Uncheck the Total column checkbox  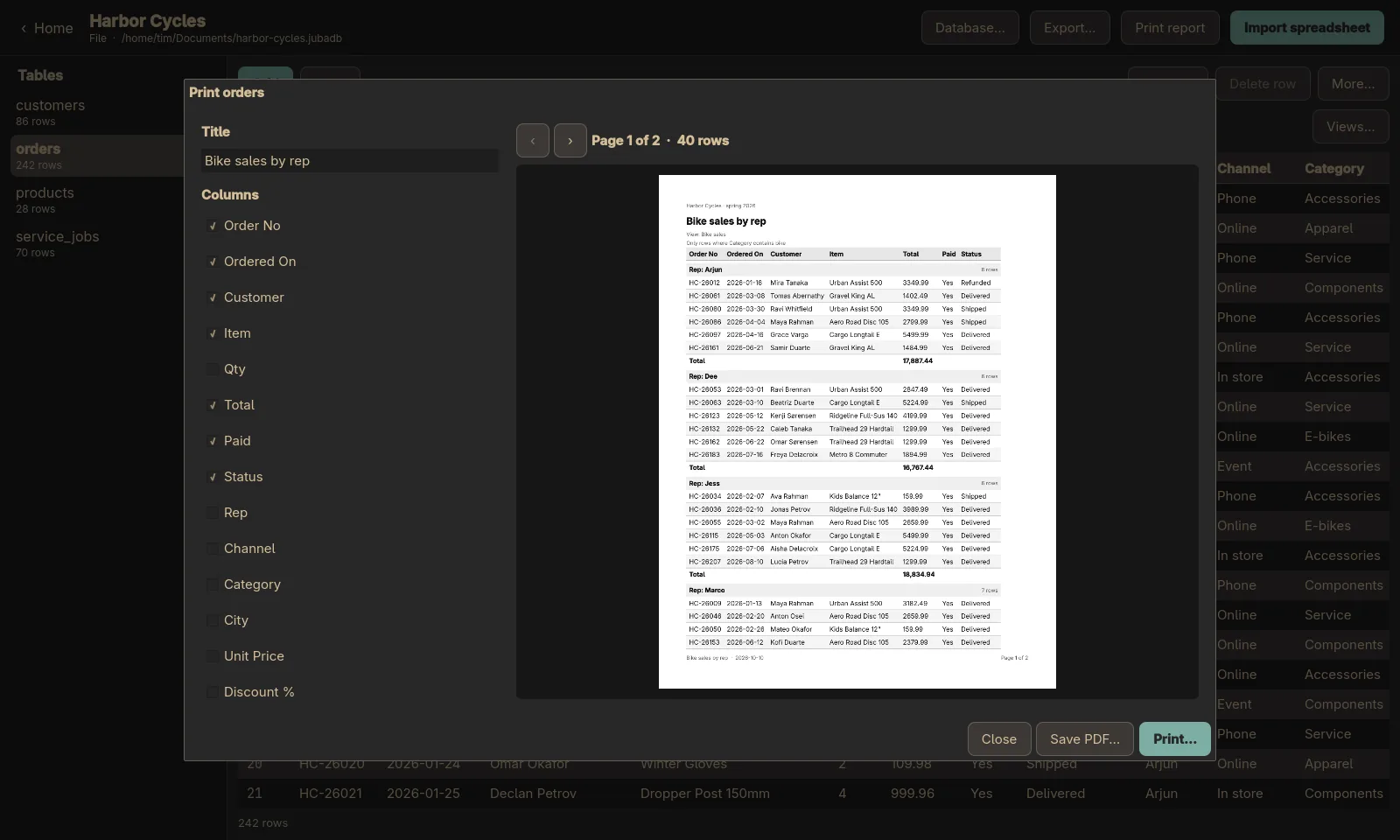pyautogui.click(x=213, y=405)
